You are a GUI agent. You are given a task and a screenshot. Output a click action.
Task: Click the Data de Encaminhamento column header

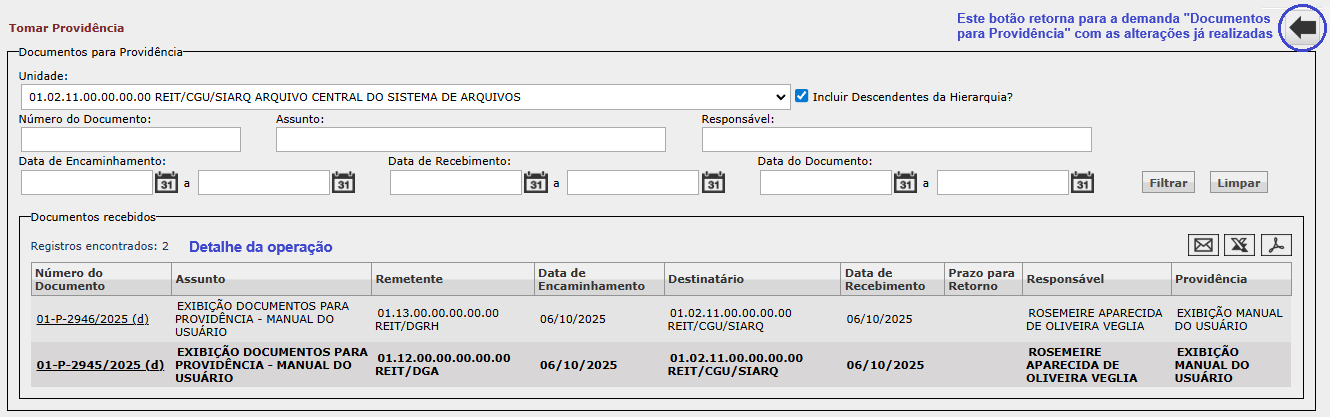click(x=590, y=279)
